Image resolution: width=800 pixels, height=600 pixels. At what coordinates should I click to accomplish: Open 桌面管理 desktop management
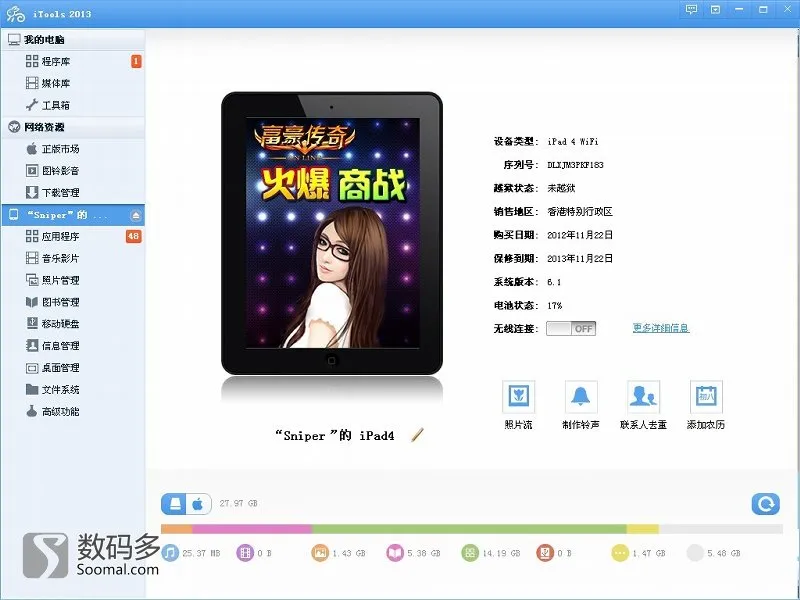click(x=72, y=368)
